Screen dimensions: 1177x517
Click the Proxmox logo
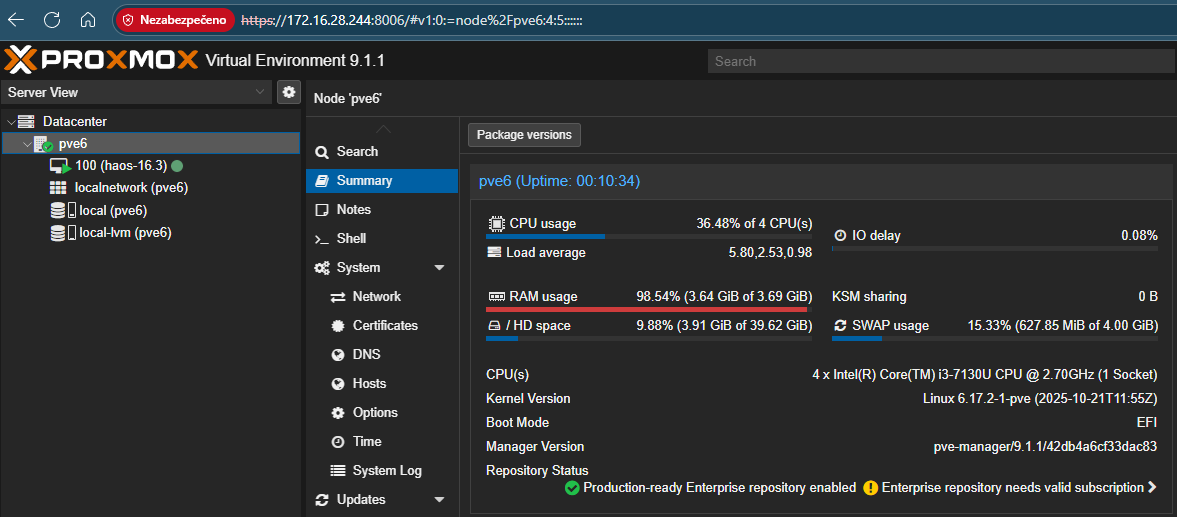[100, 61]
